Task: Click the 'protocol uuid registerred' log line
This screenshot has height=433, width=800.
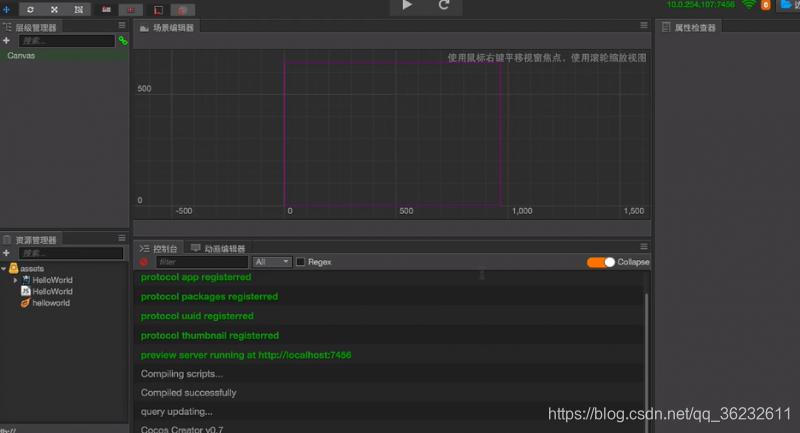Action: click(197, 316)
